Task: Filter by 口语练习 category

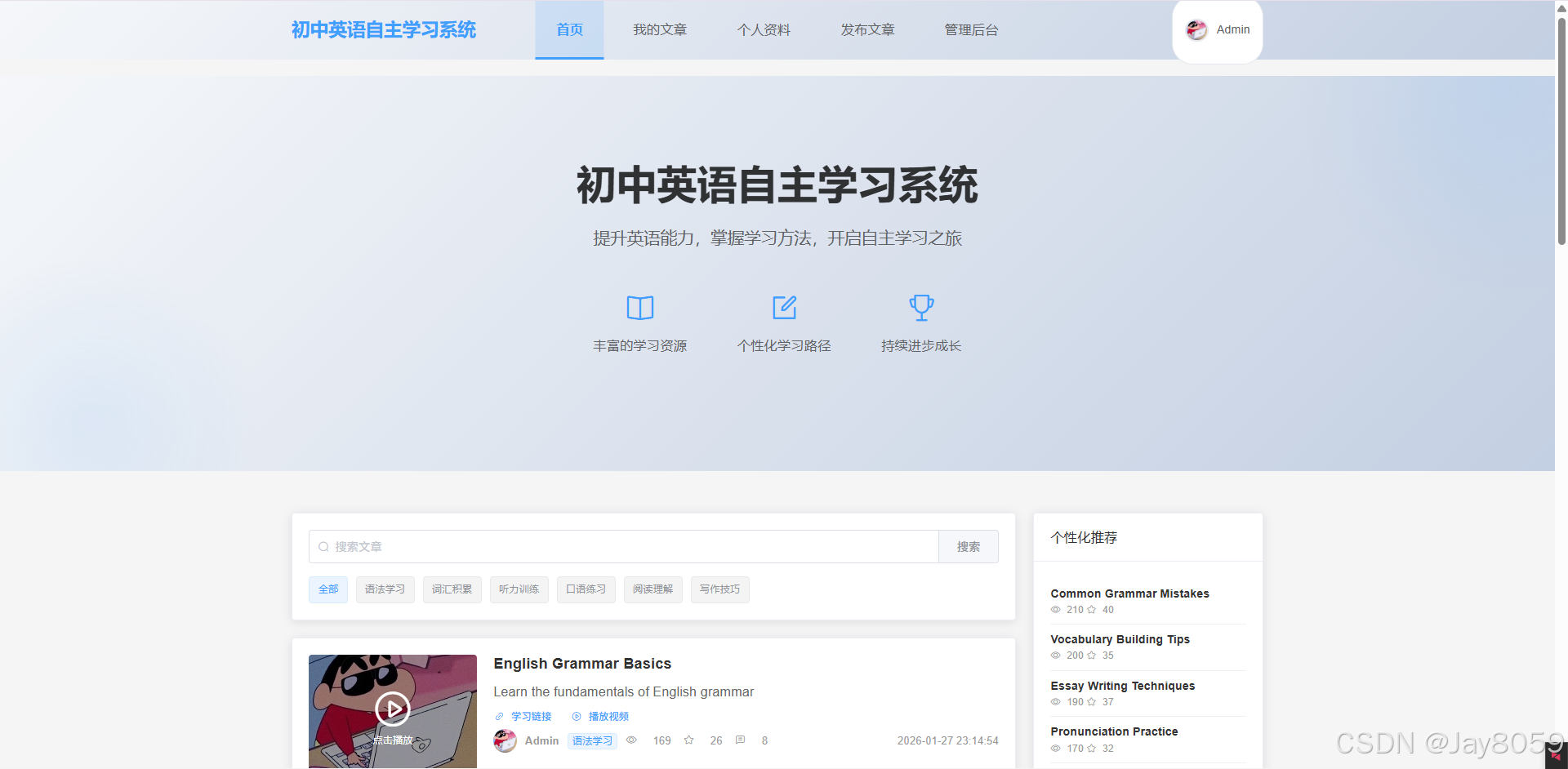Action: tap(586, 589)
